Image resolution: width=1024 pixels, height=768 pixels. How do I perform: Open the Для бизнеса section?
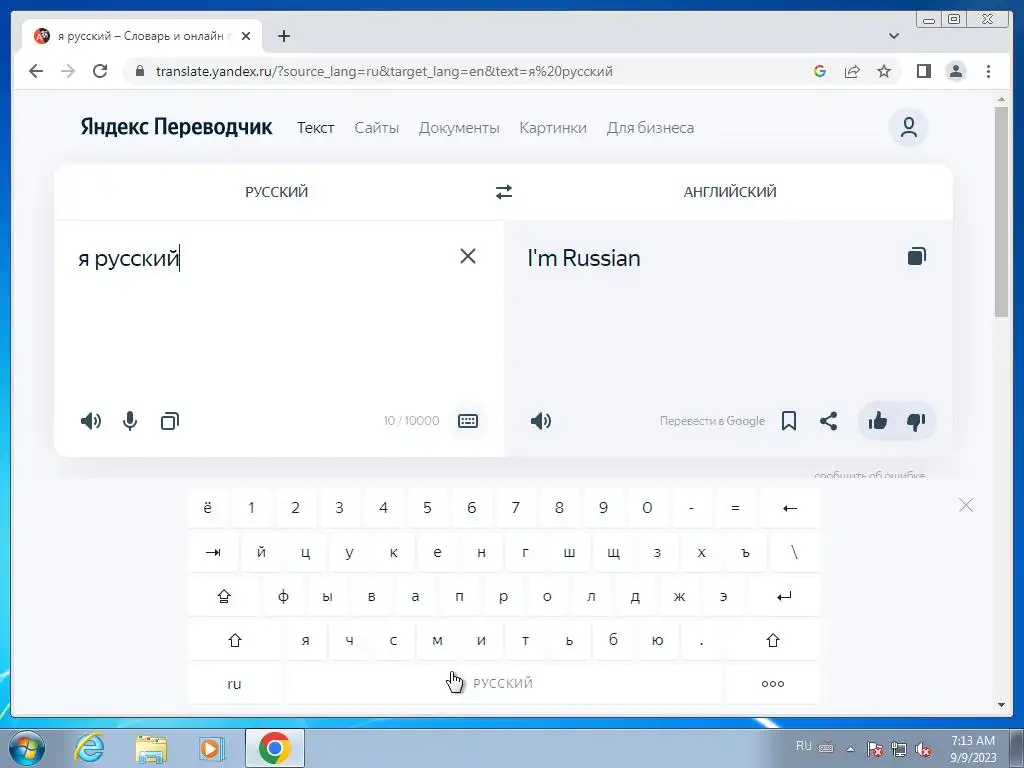tap(650, 128)
